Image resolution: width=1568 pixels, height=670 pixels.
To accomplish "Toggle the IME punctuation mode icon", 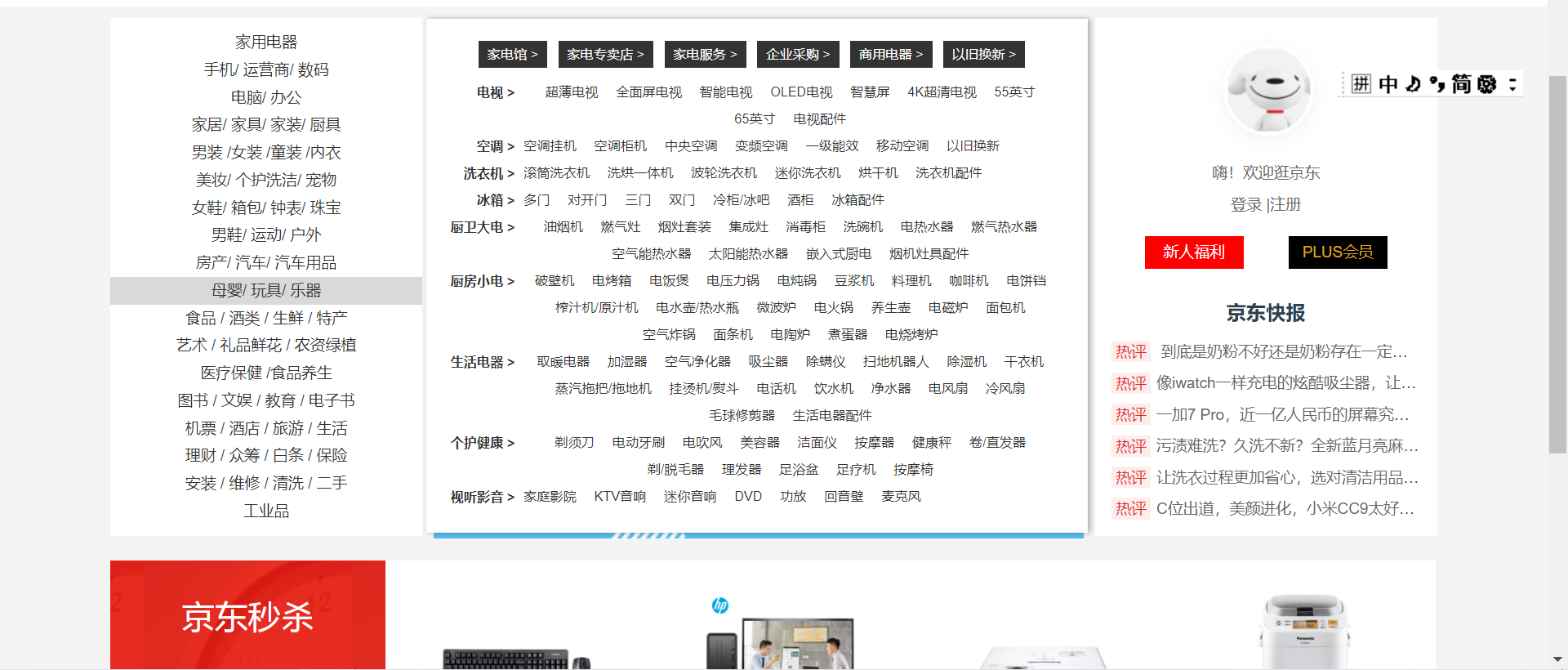I will pyautogui.click(x=1437, y=83).
